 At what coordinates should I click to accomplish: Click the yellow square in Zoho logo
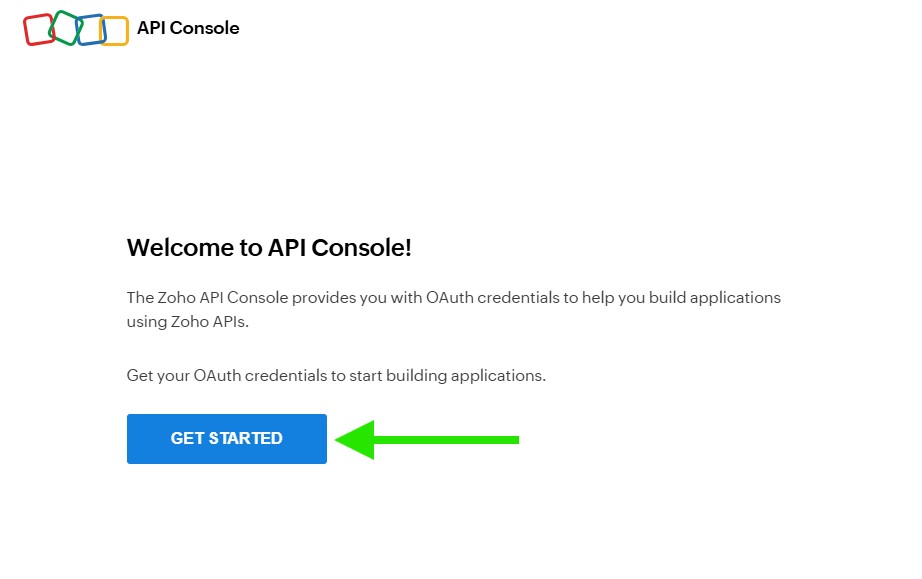pos(116,31)
